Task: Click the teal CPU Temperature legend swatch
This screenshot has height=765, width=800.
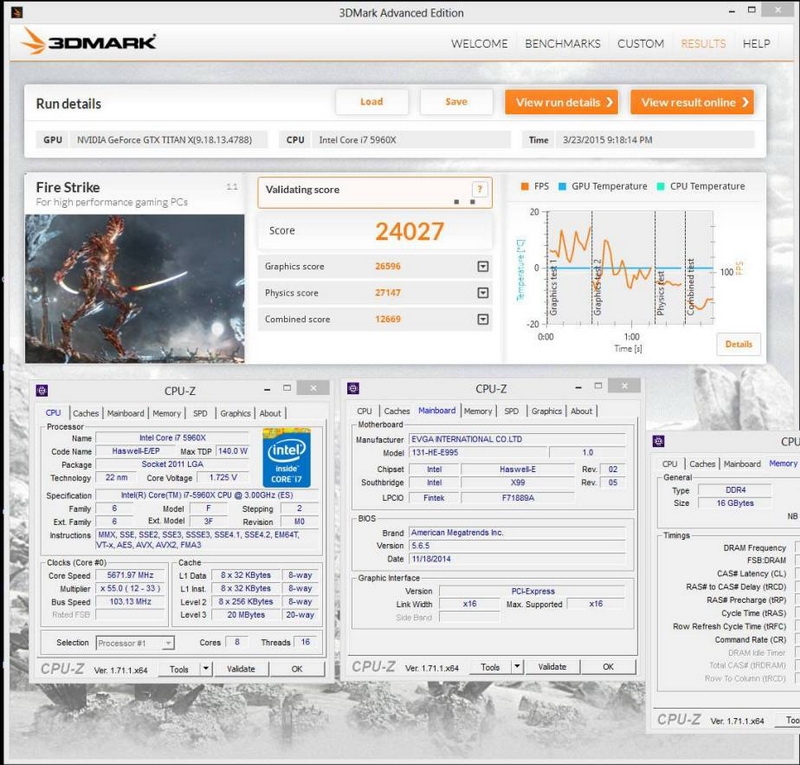Action: [x=660, y=187]
